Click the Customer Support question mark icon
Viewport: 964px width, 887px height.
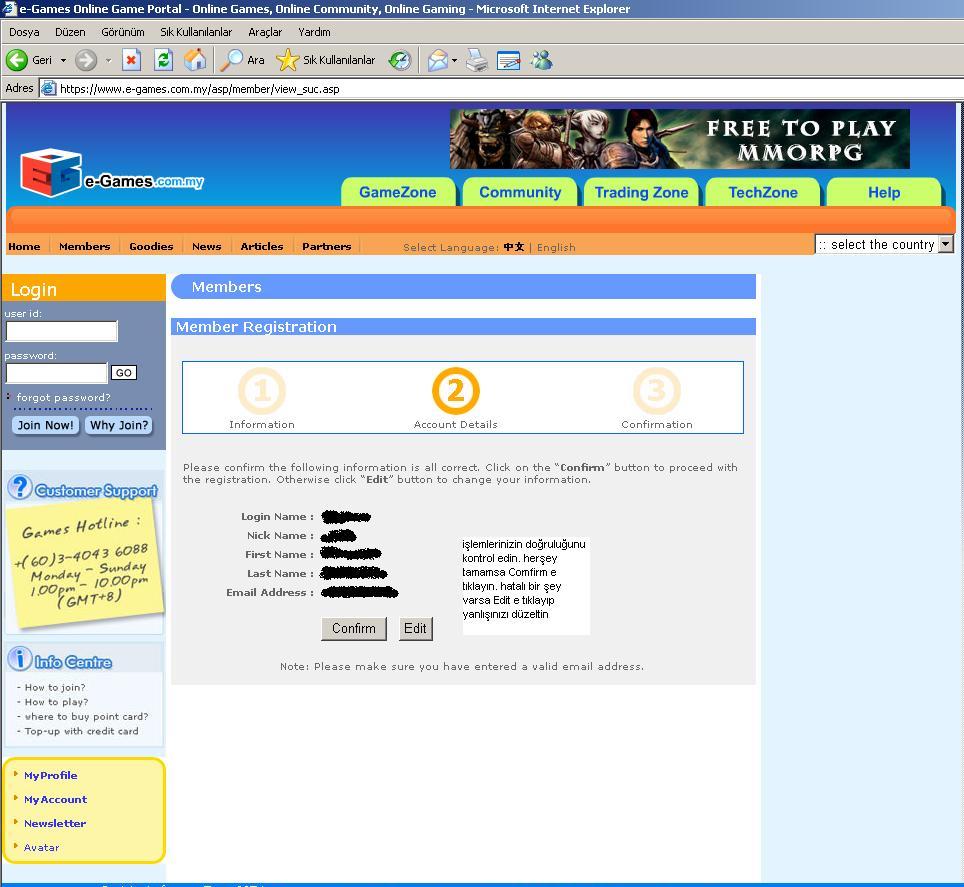click(x=20, y=487)
